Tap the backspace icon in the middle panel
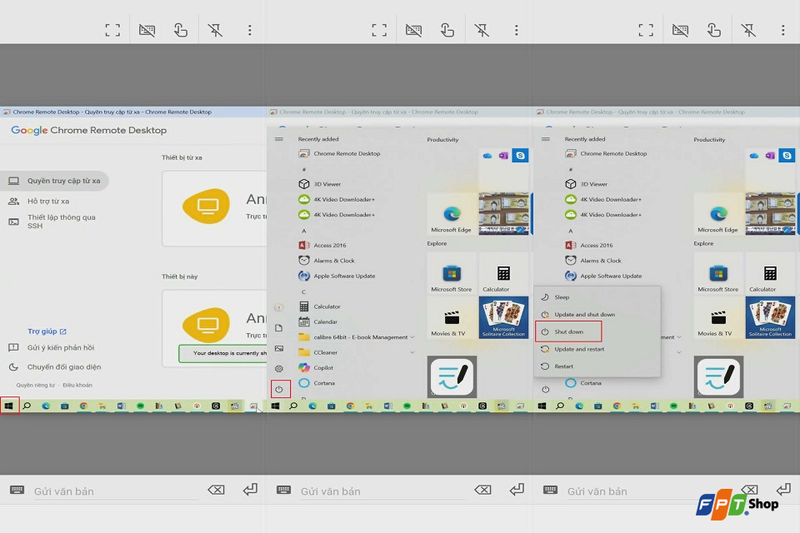Screen dimensions: 800x533 point(483,490)
